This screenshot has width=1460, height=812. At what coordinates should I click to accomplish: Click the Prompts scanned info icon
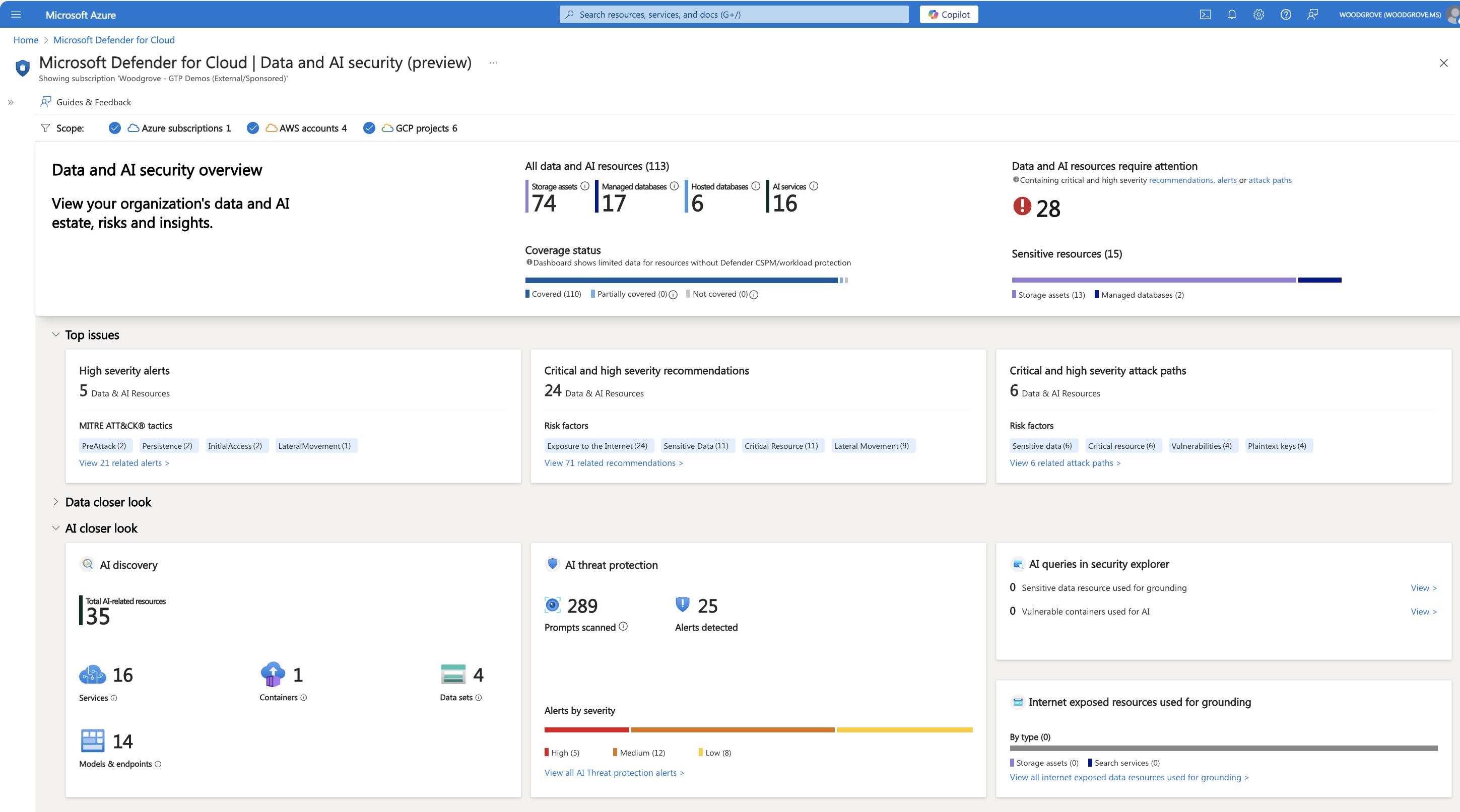click(623, 627)
